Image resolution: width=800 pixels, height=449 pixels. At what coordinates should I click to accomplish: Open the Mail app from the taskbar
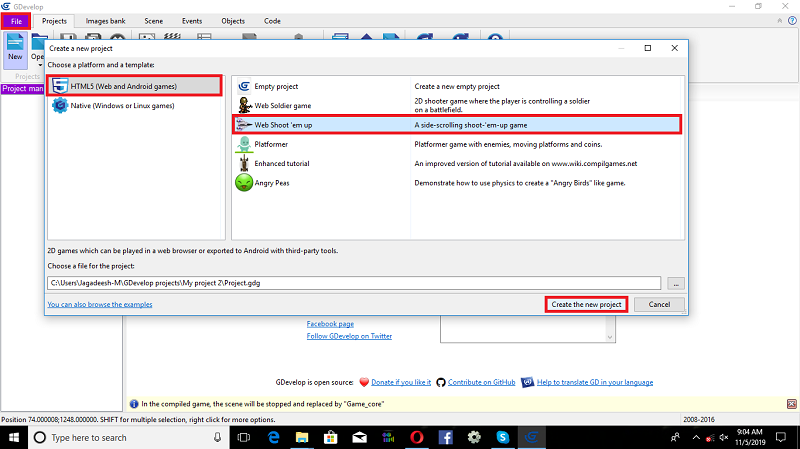tap(360, 438)
